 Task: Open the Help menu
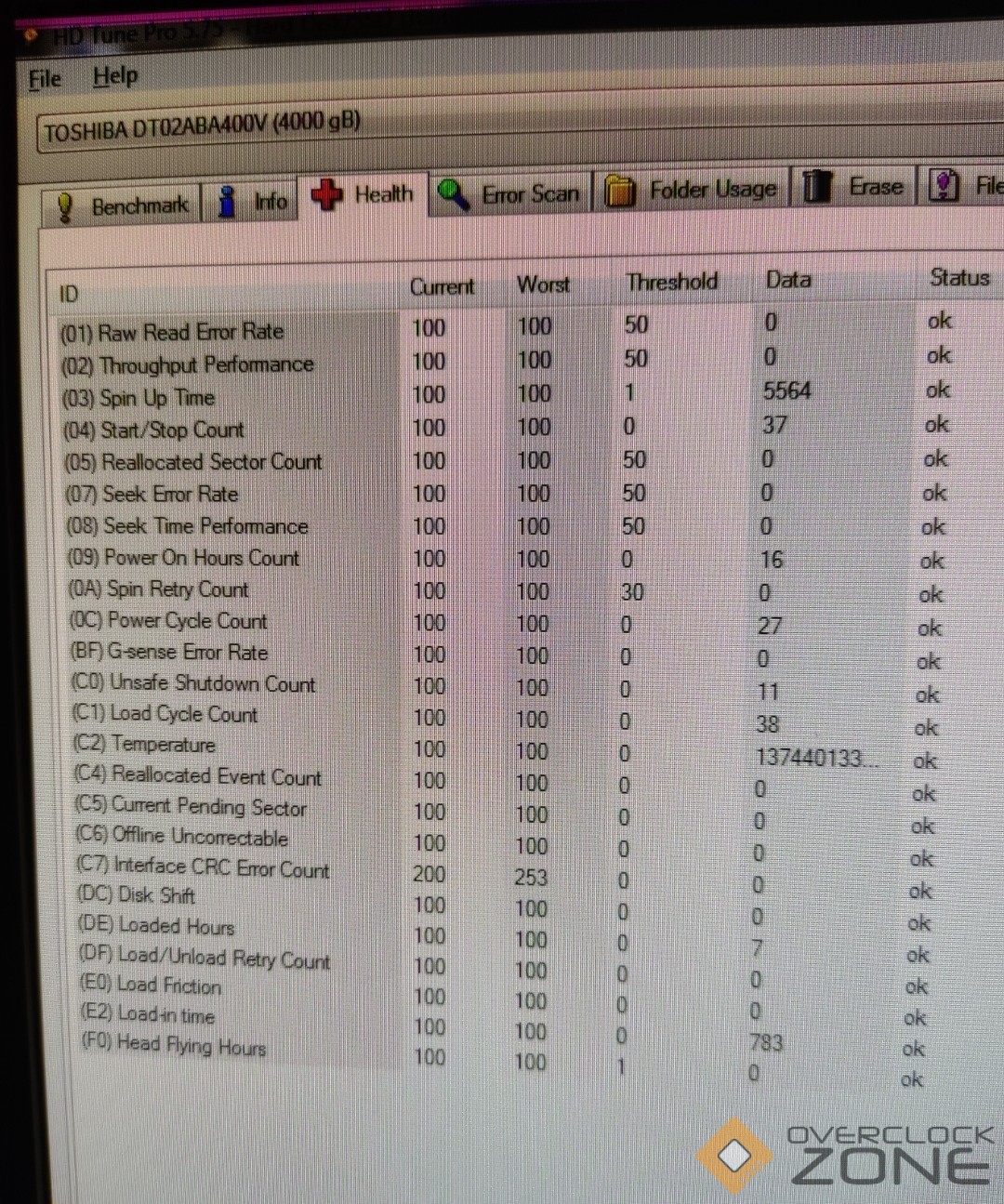(x=115, y=76)
